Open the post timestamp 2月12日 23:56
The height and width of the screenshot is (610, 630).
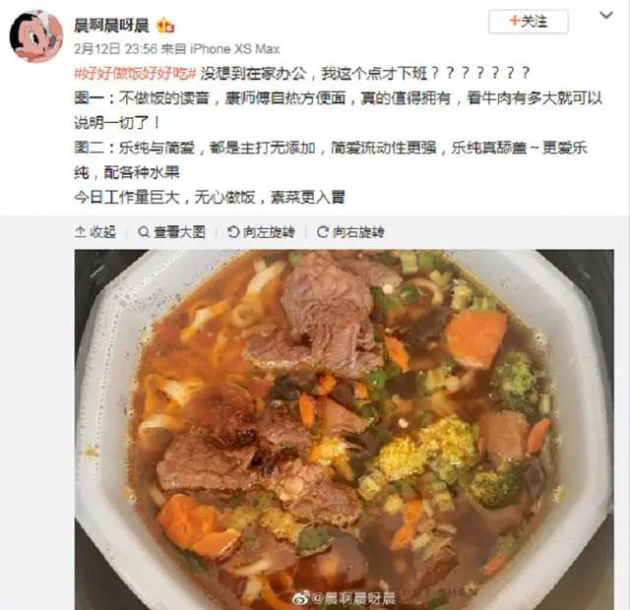tap(115, 49)
